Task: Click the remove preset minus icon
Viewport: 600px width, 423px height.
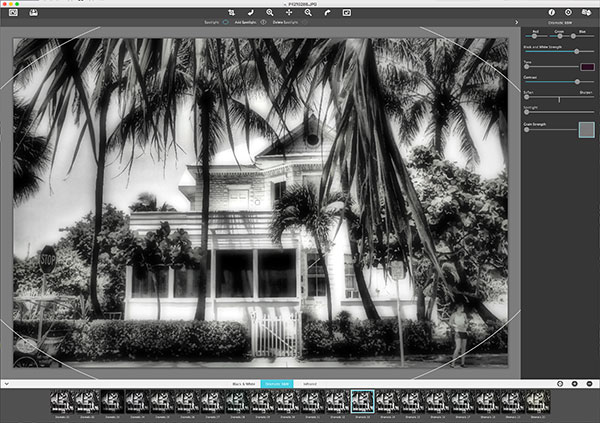Action: 589,384
